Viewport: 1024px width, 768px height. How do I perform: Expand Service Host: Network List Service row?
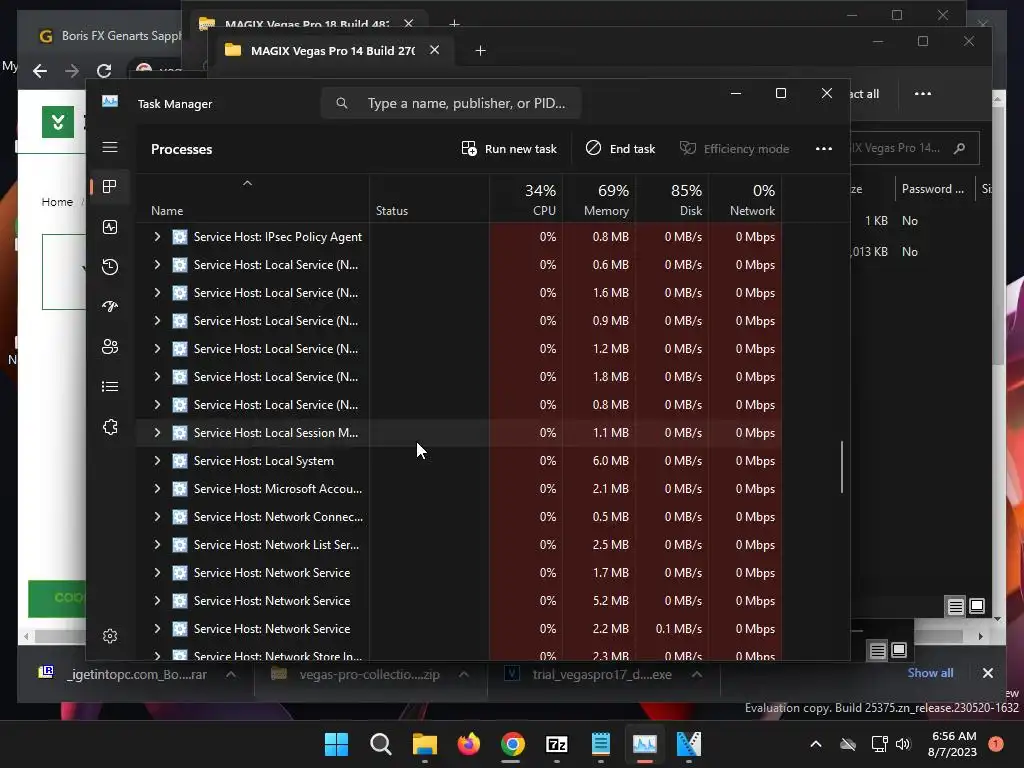point(157,545)
